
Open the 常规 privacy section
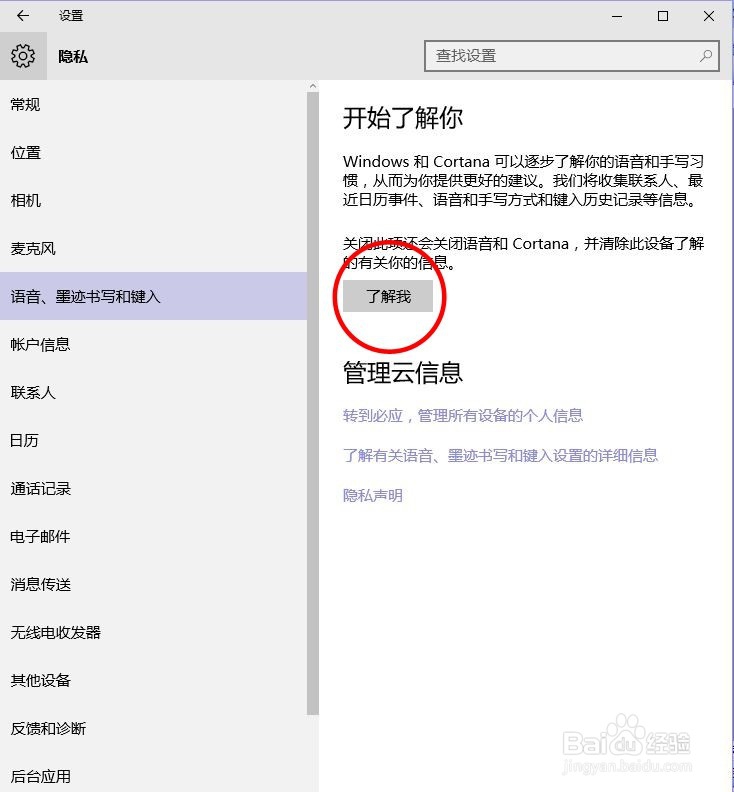pos(153,105)
